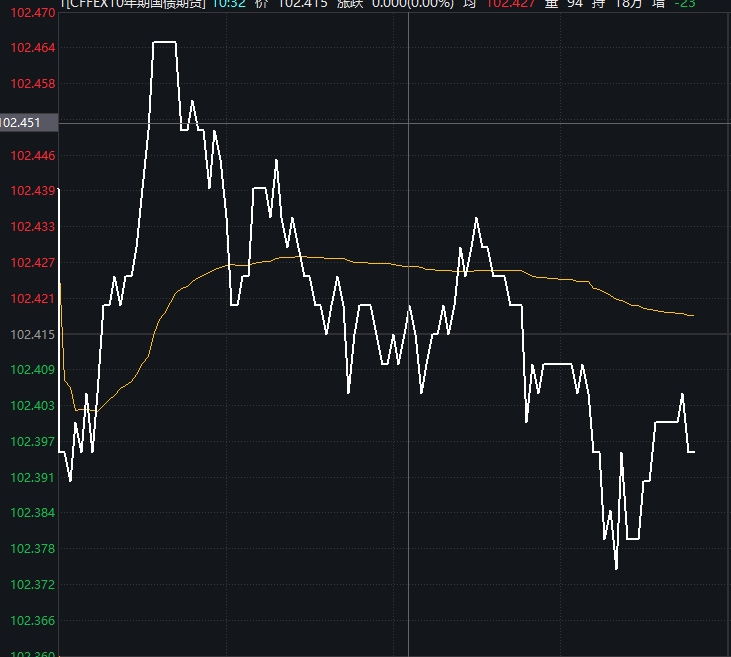Viewport: 731px width, 657px height.
Task: Click the highlighted crosshair price tag 102.451
Action: [22, 122]
